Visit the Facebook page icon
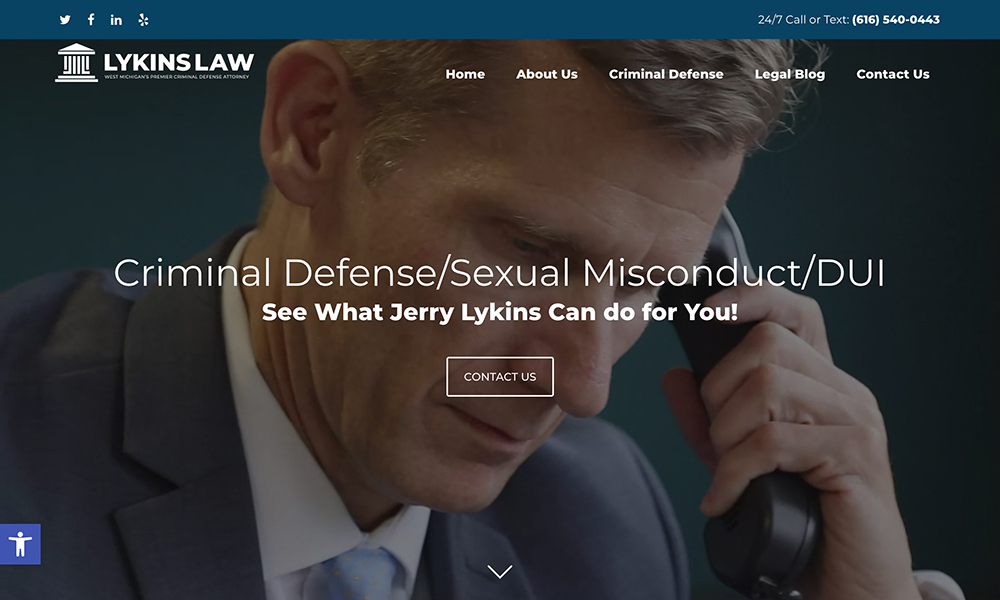This screenshot has width=1000, height=600. coord(91,19)
